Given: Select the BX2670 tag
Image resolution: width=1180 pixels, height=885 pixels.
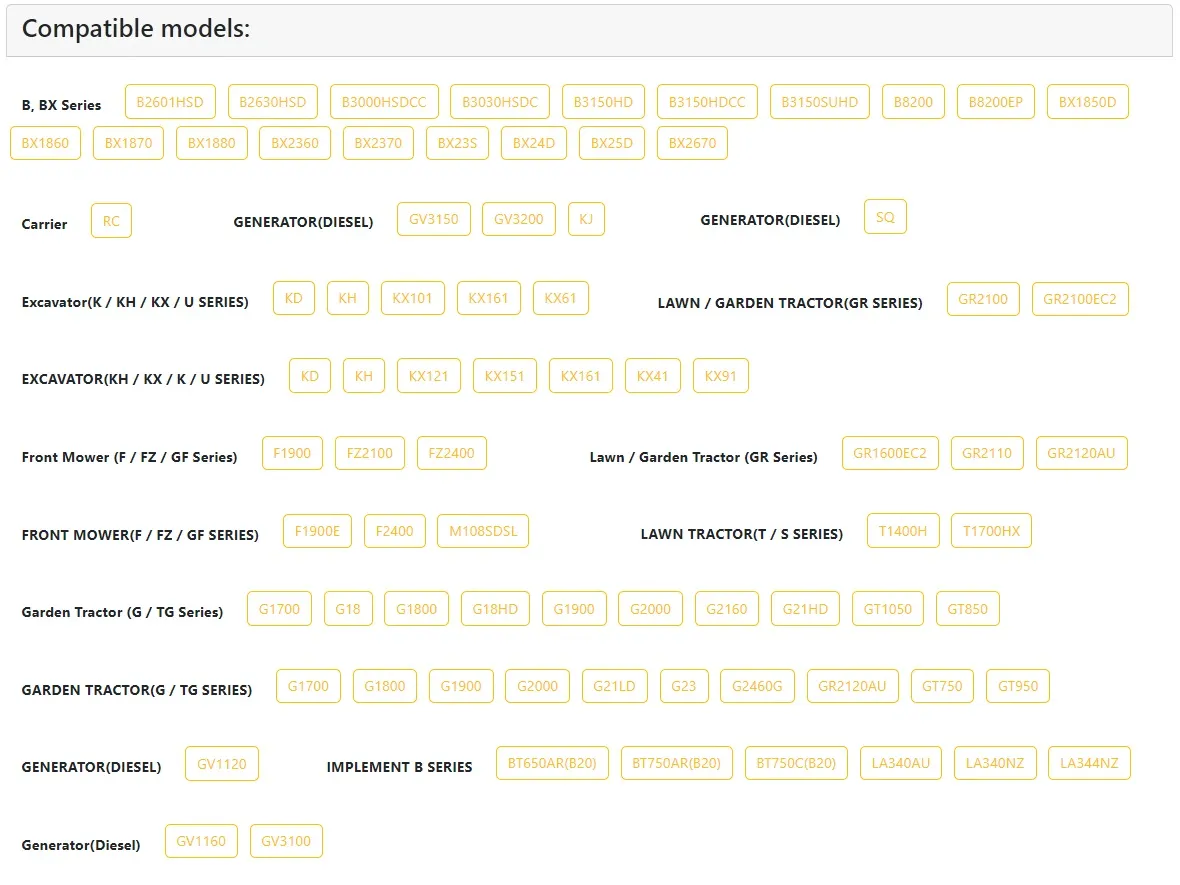Looking at the screenshot, I should (692, 143).
